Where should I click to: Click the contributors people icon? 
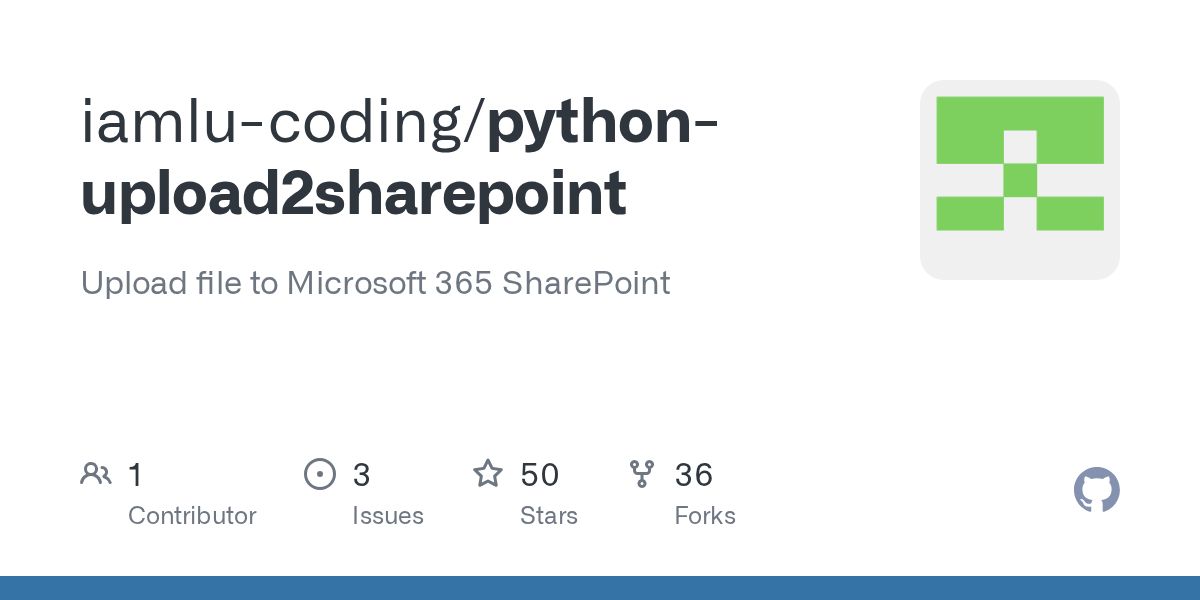(96, 474)
